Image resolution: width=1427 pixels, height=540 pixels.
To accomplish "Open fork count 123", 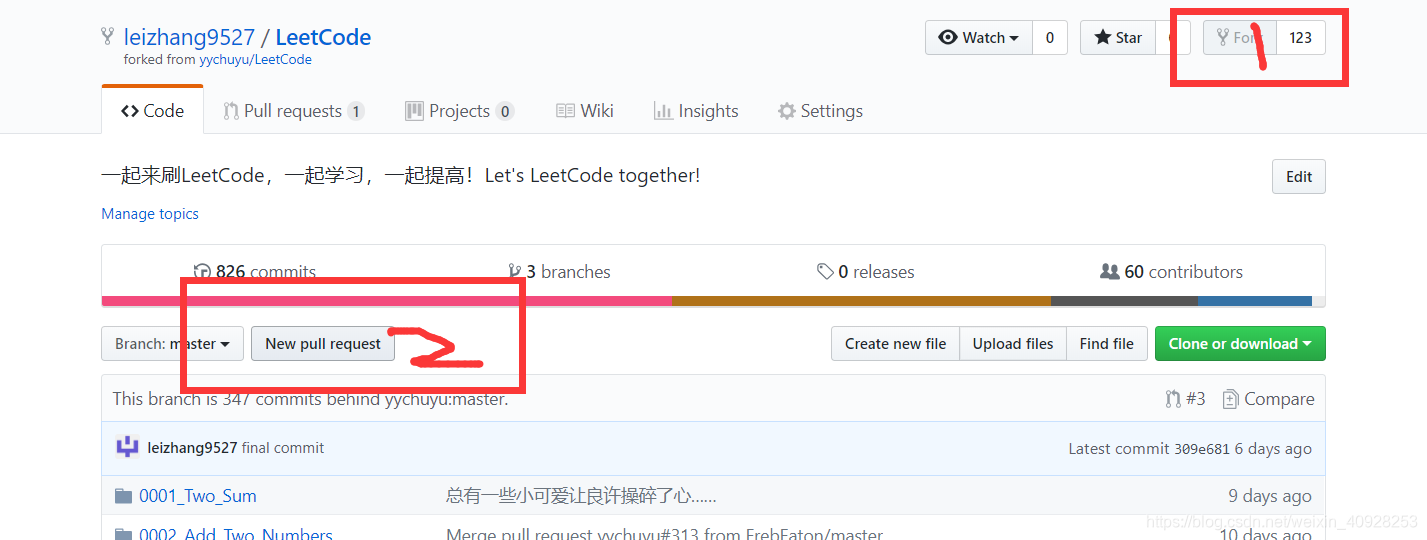I will (1301, 38).
